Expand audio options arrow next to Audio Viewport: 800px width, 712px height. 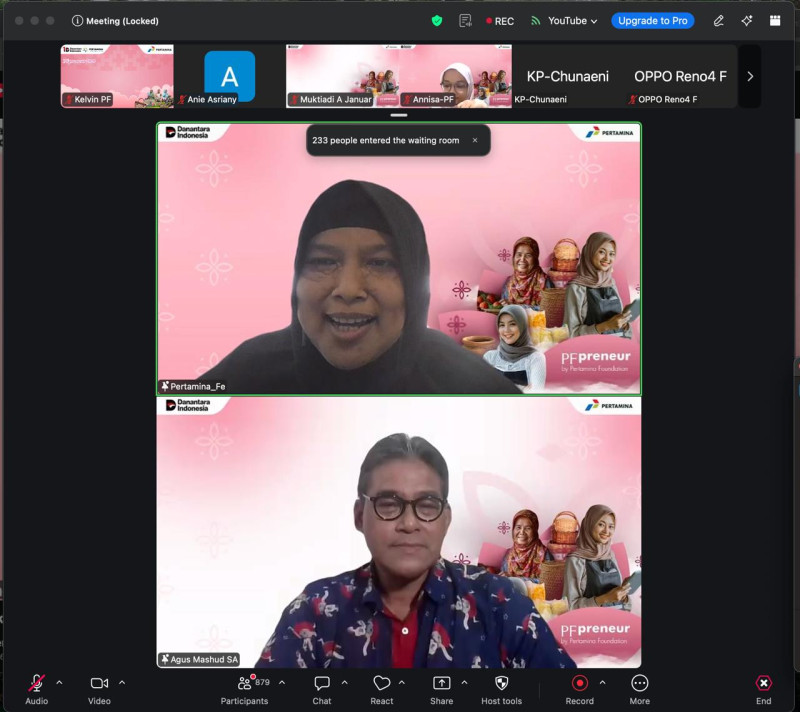(x=59, y=683)
